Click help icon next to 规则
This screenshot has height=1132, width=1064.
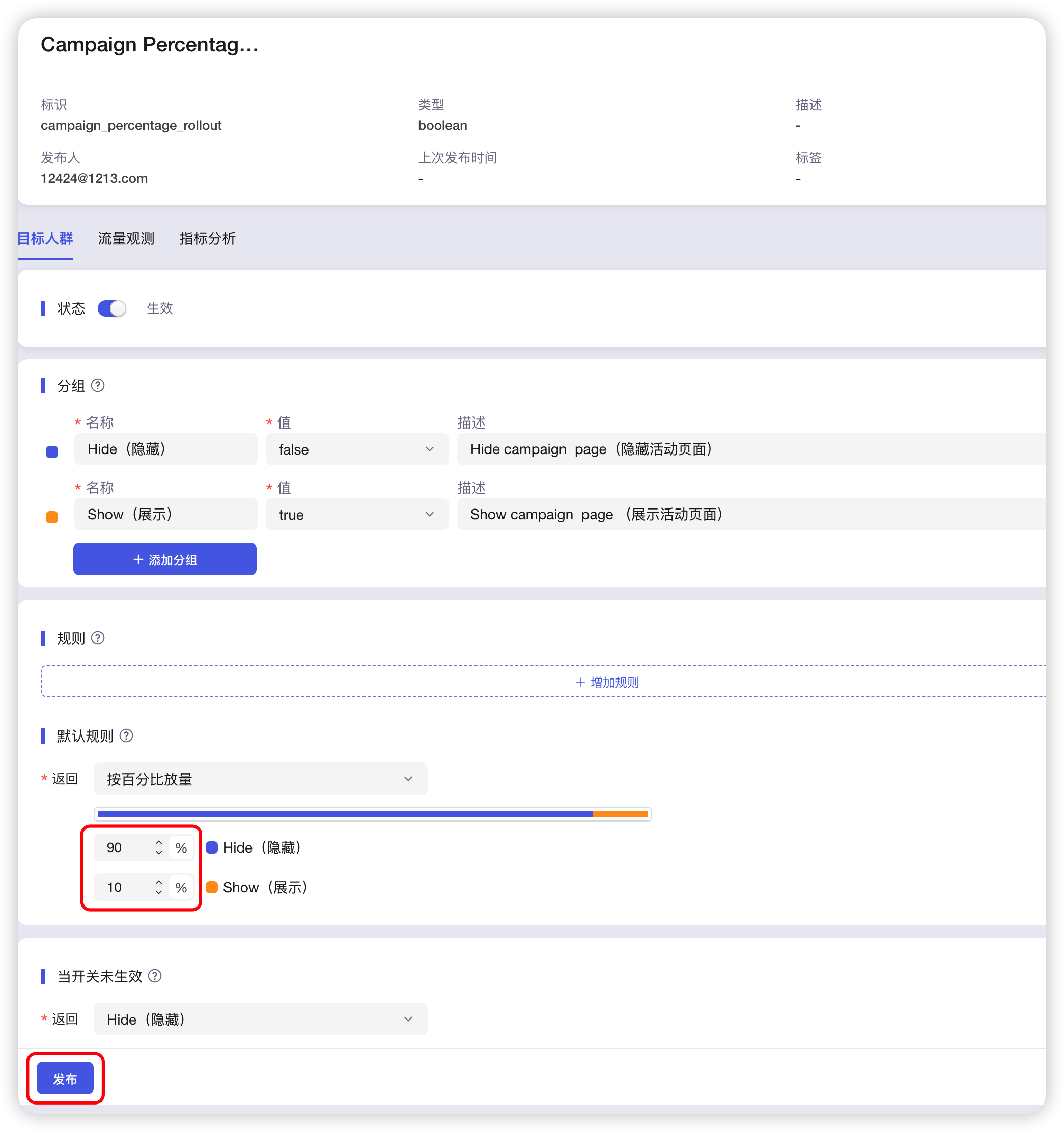(97, 638)
